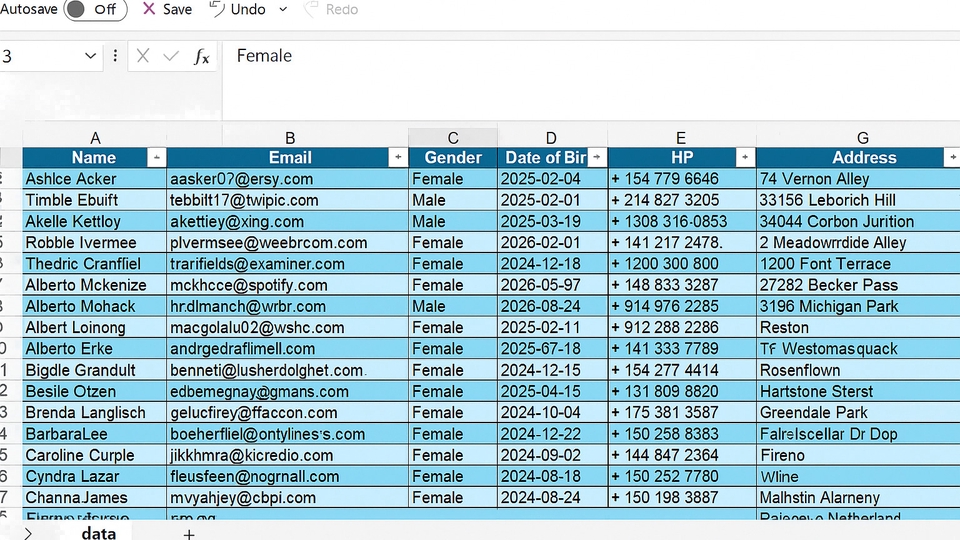Confirm entry with formula bar checkmark
Screen dimensions: 960x540
click(171, 57)
